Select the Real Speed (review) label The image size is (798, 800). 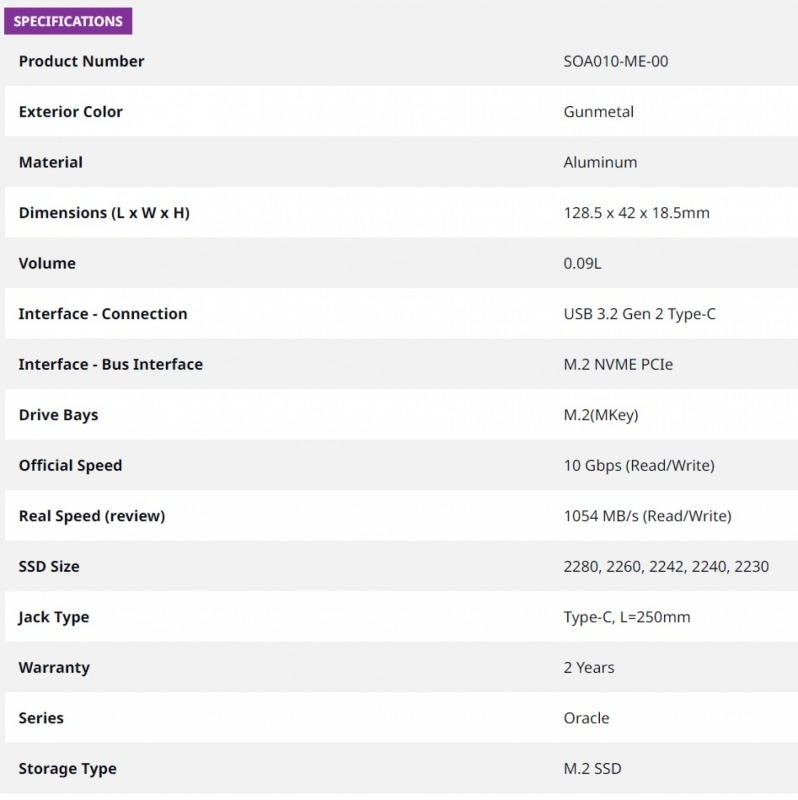pos(92,516)
